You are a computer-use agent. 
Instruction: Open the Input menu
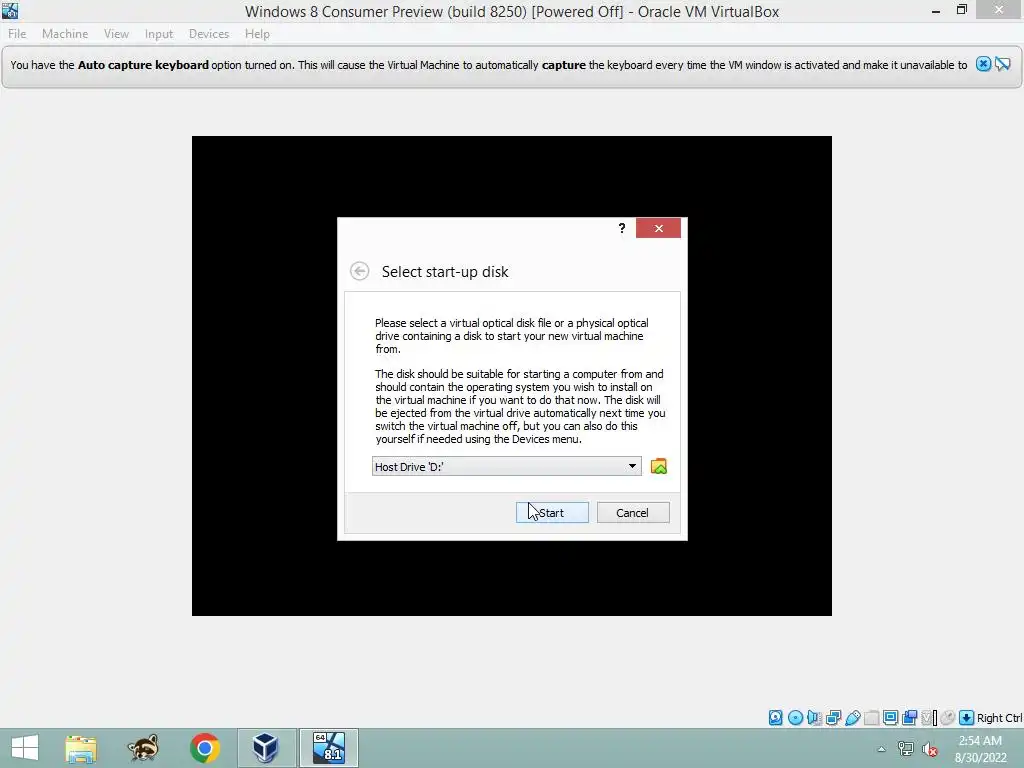point(159,34)
